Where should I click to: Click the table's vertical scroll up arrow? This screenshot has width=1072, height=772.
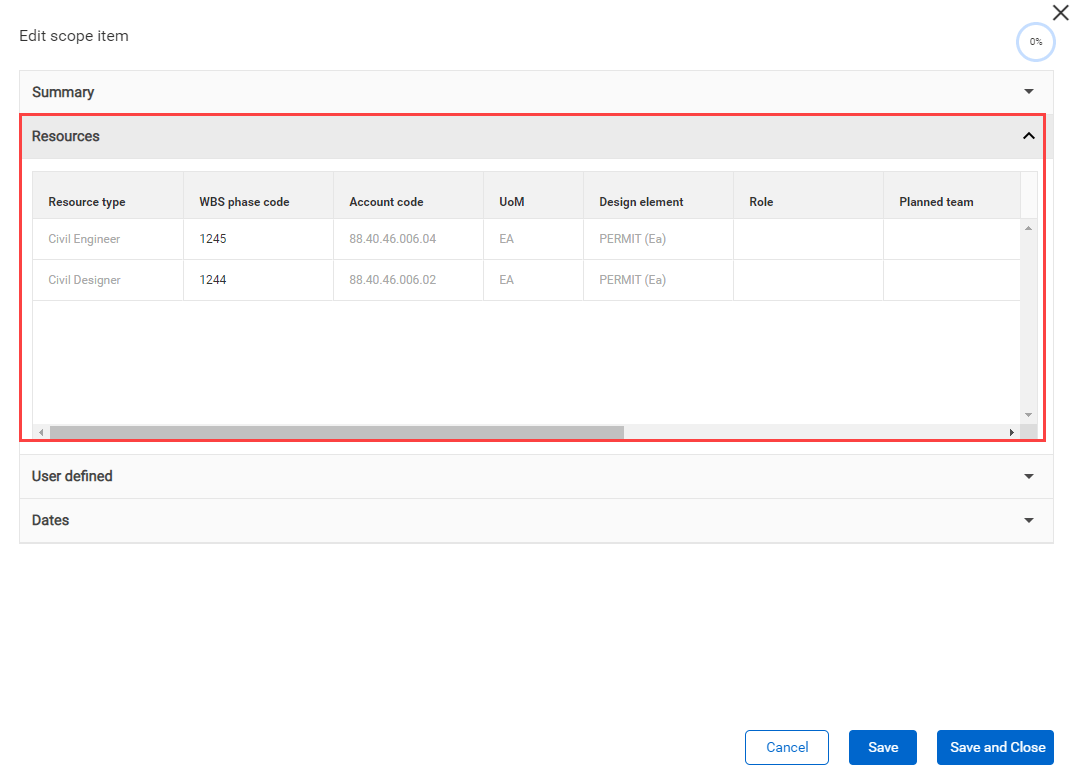tap(1028, 228)
